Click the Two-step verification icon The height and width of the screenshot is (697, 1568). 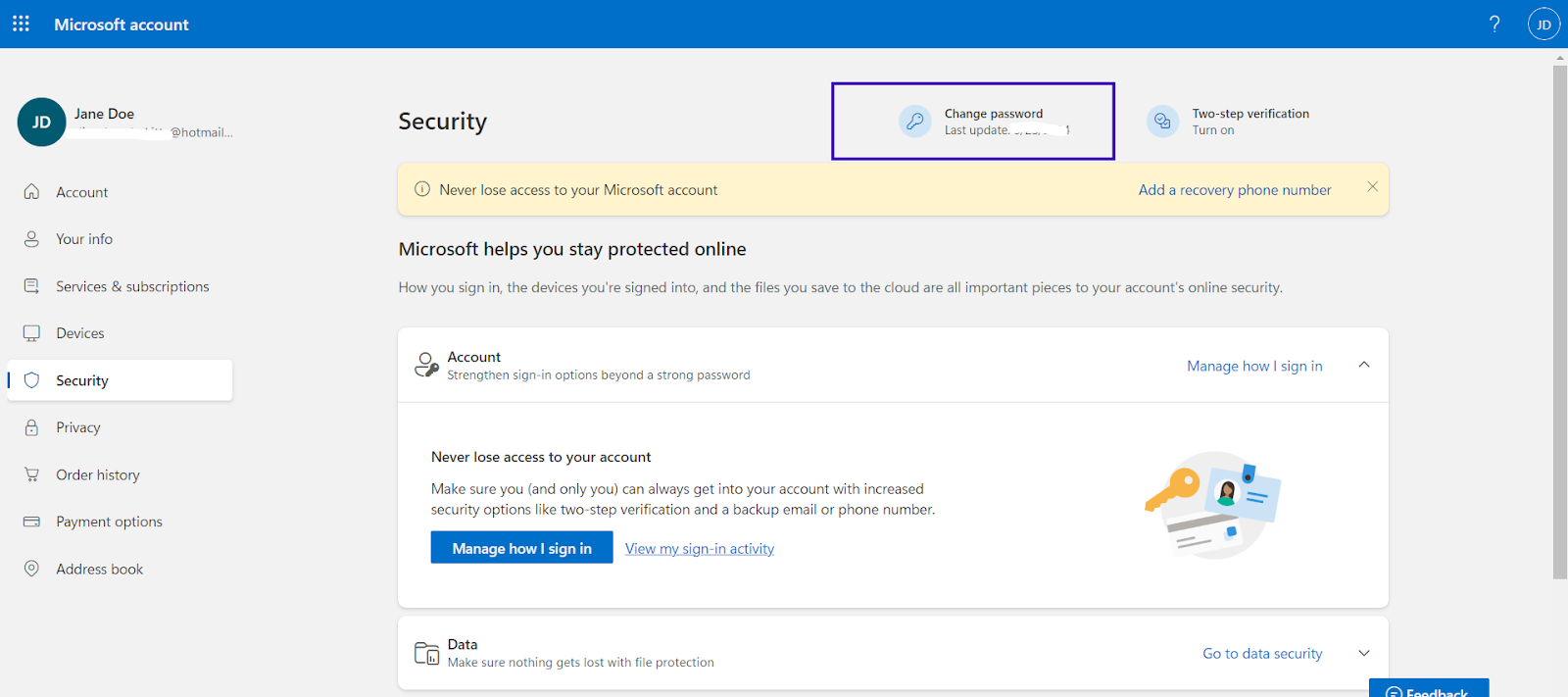pos(1162,122)
